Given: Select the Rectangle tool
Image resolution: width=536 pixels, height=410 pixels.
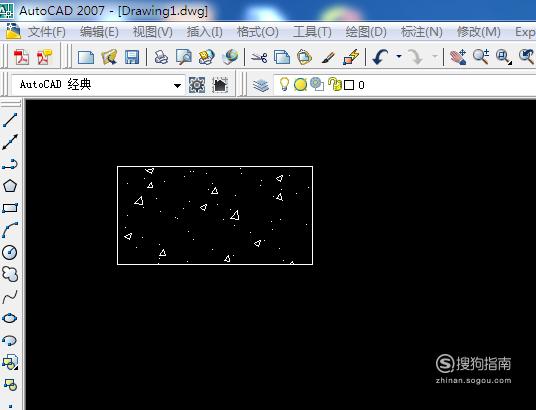Looking at the screenshot, I should click(x=10, y=208).
